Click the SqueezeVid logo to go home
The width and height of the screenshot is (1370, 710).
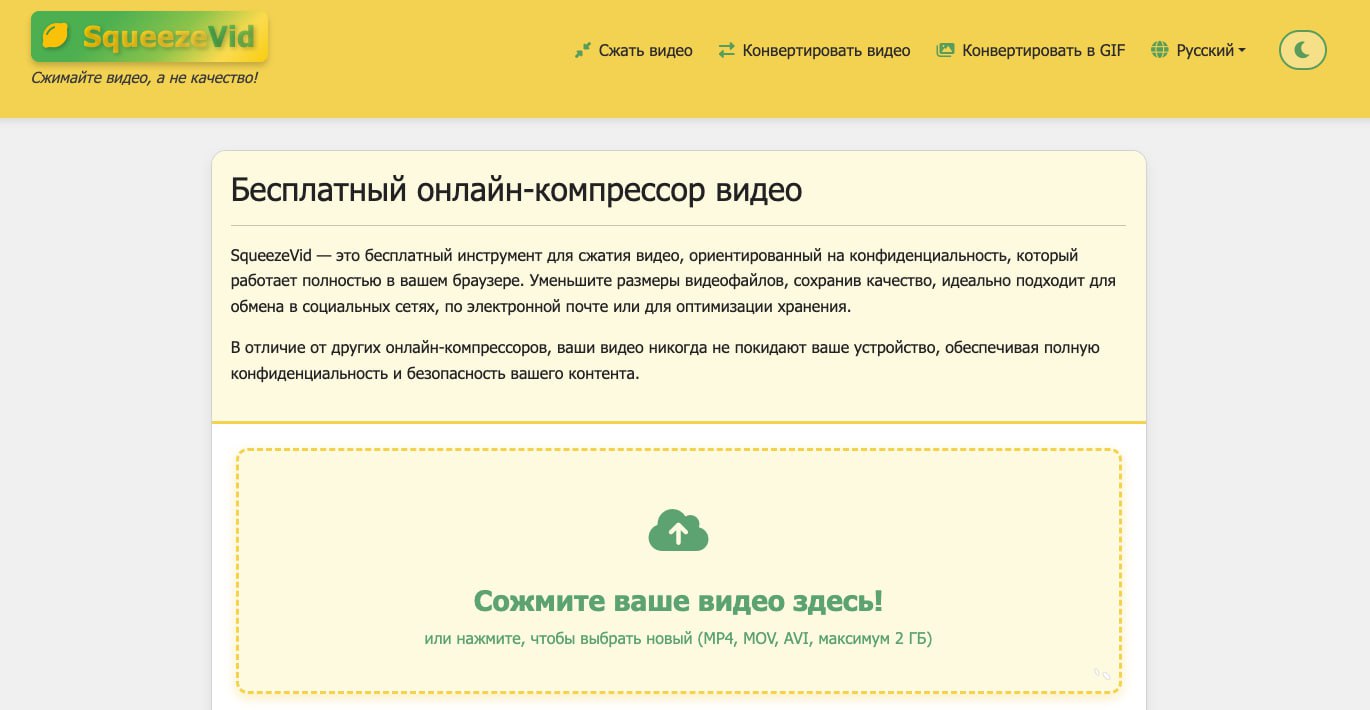coord(148,36)
